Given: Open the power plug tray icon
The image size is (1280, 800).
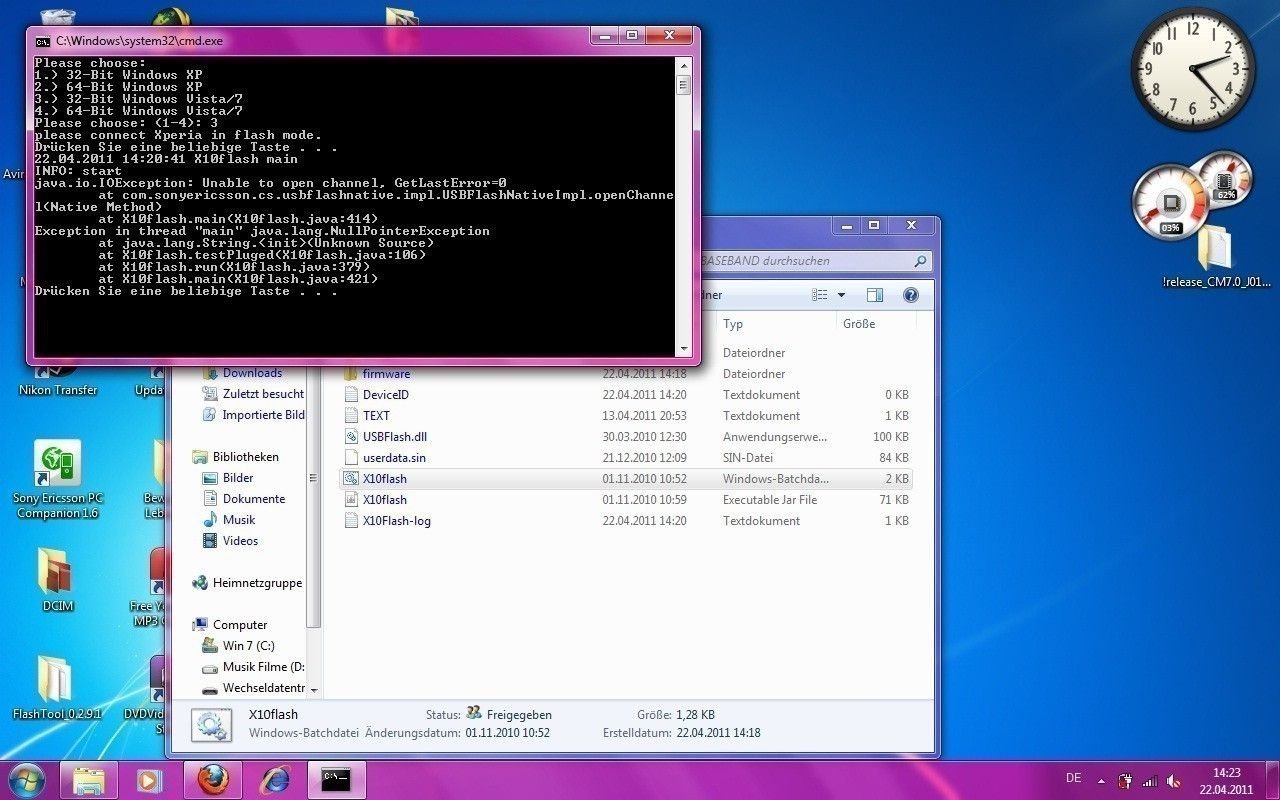Looking at the screenshot, I should click(1125, 780).
